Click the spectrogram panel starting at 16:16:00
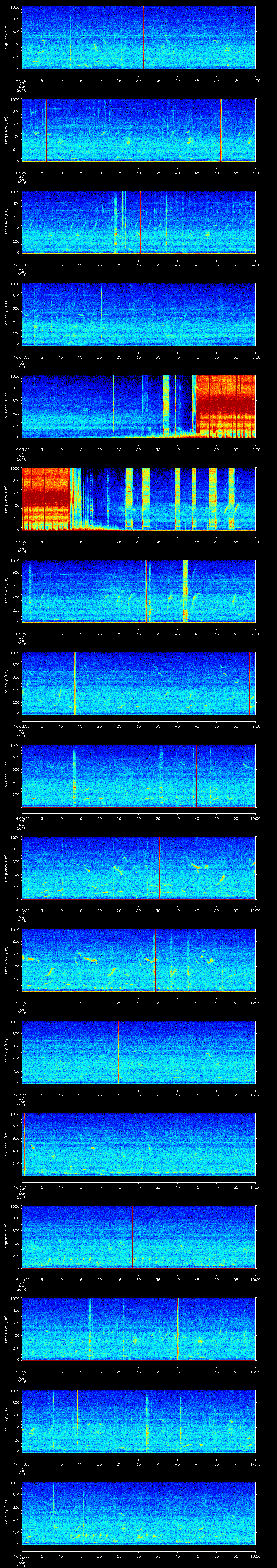The height and width of the screenshot is (1568, 277). pos(138,1421)
